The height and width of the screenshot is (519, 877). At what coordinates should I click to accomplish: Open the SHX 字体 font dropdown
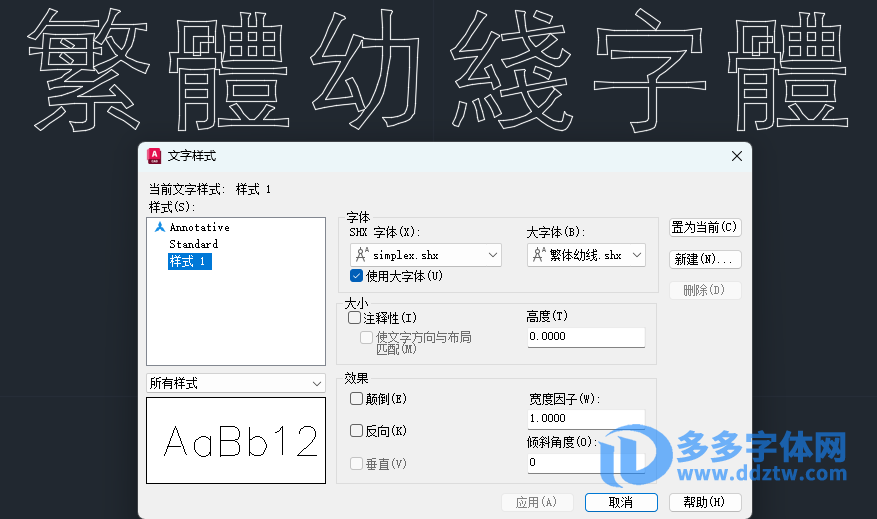coord(493,256)
